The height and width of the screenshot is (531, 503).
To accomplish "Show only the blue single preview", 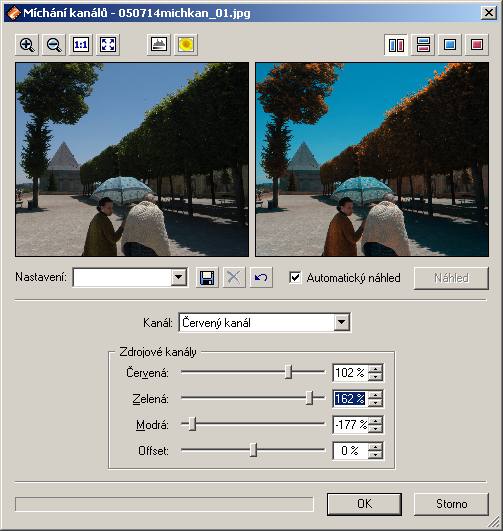I will point(450,45).
